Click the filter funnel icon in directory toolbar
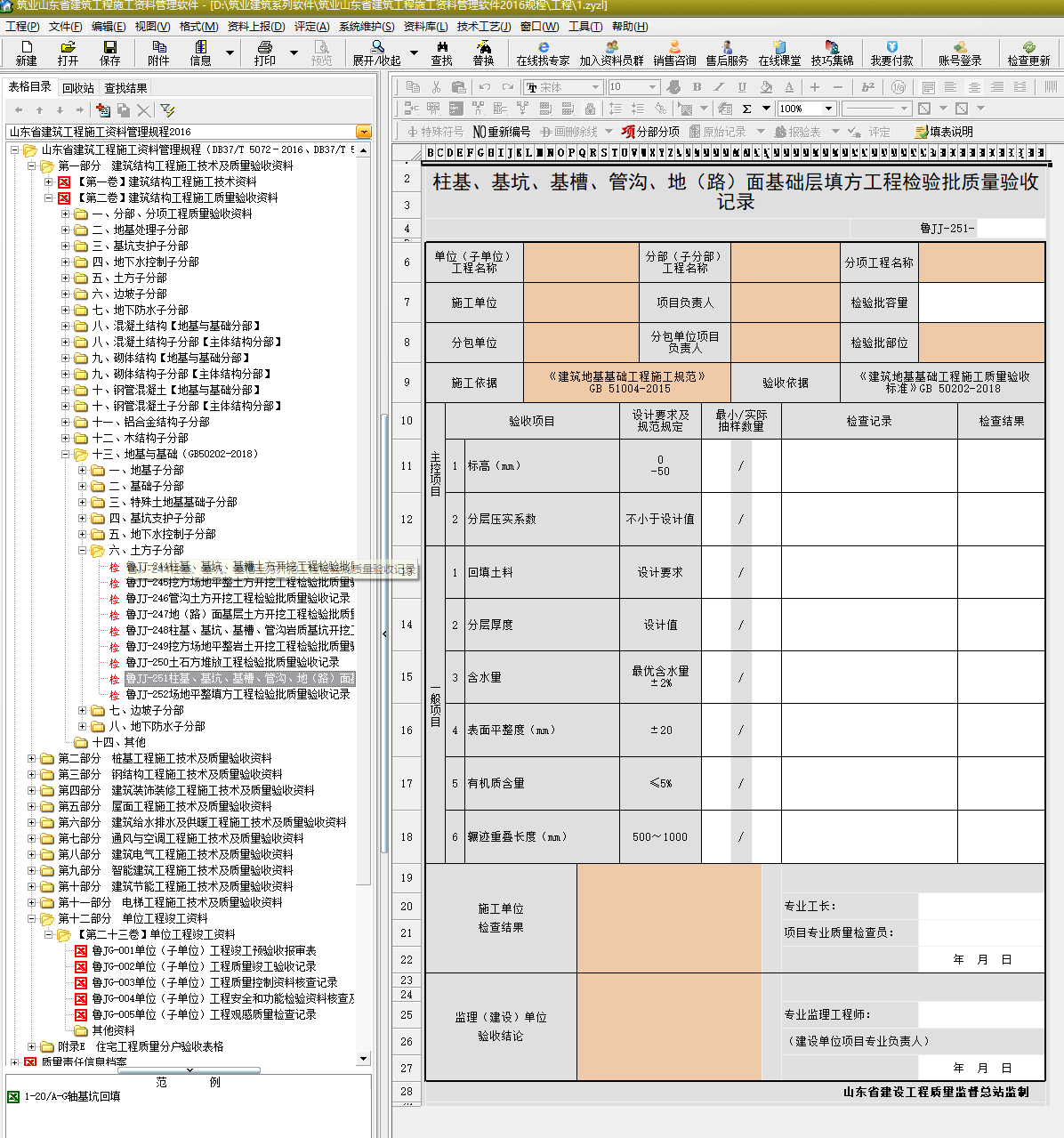The height and width of the screenshot is (1138, 1064). (x=167, y=109)
